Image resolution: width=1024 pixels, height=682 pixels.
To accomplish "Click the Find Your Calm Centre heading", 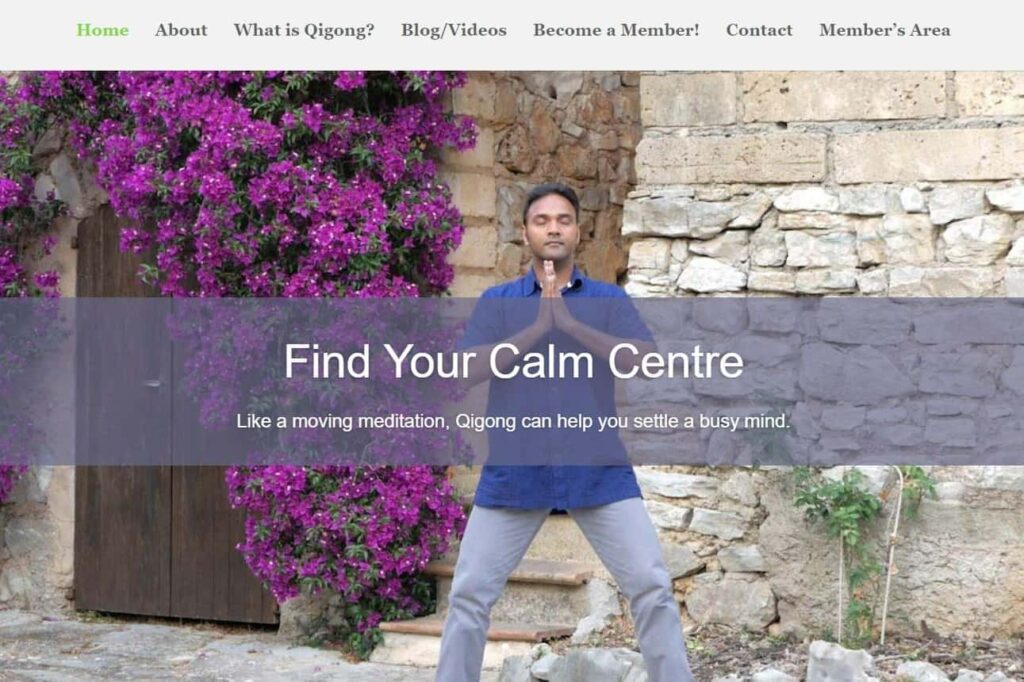I will tap(513, 361).
